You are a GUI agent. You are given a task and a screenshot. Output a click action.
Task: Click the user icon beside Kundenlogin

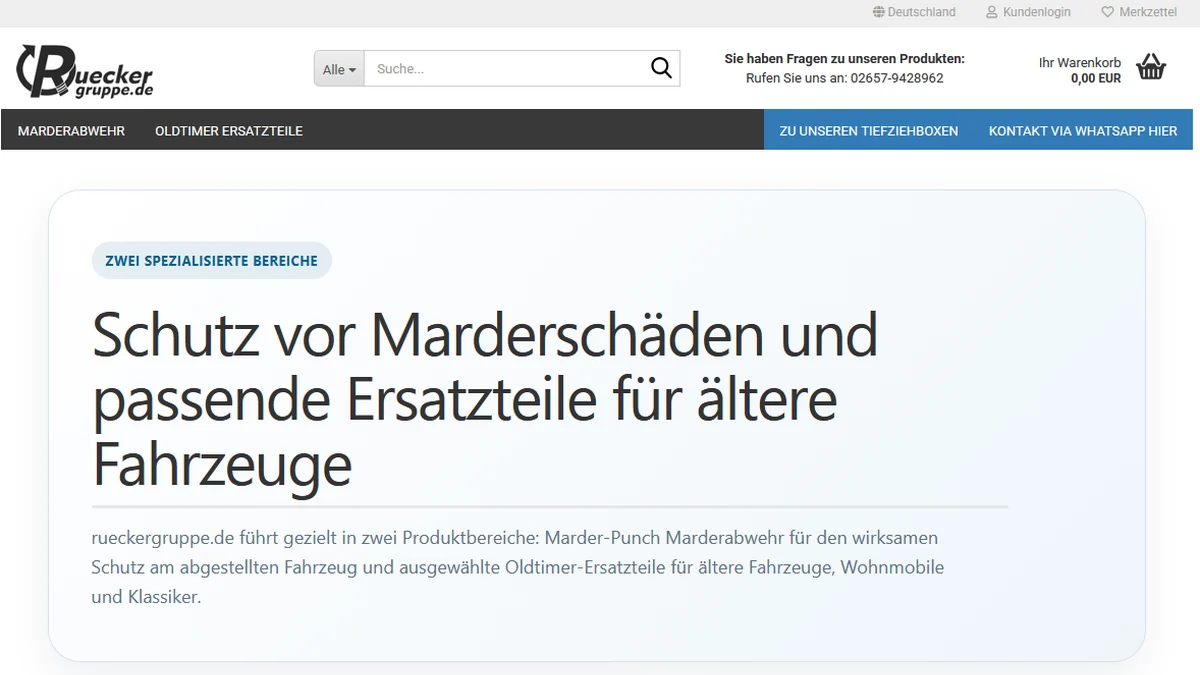pyautogui.click(x=992, y=12)
